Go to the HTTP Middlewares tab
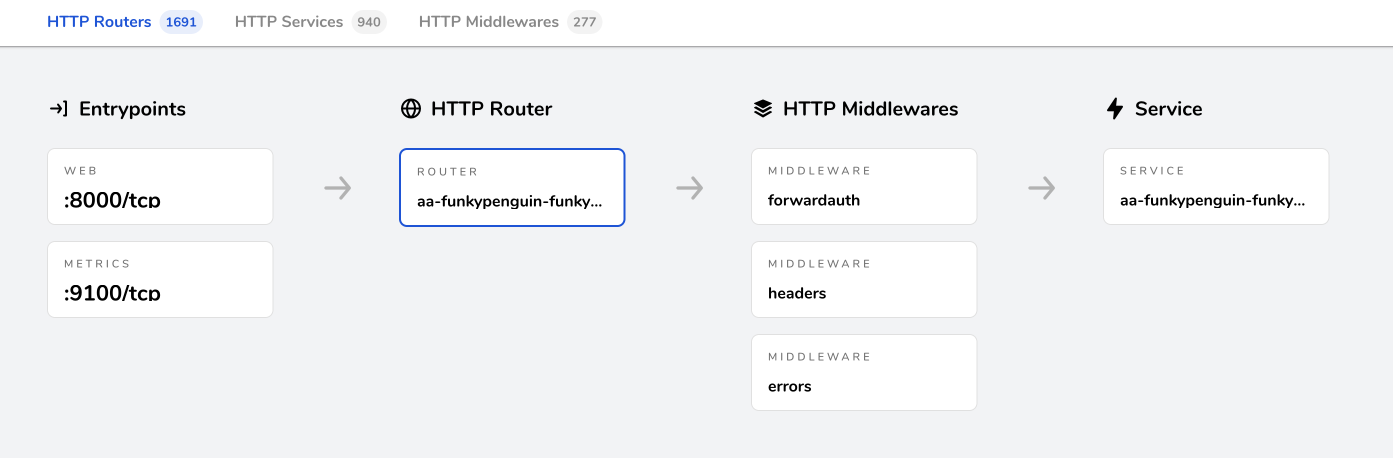 pos(488,22)
